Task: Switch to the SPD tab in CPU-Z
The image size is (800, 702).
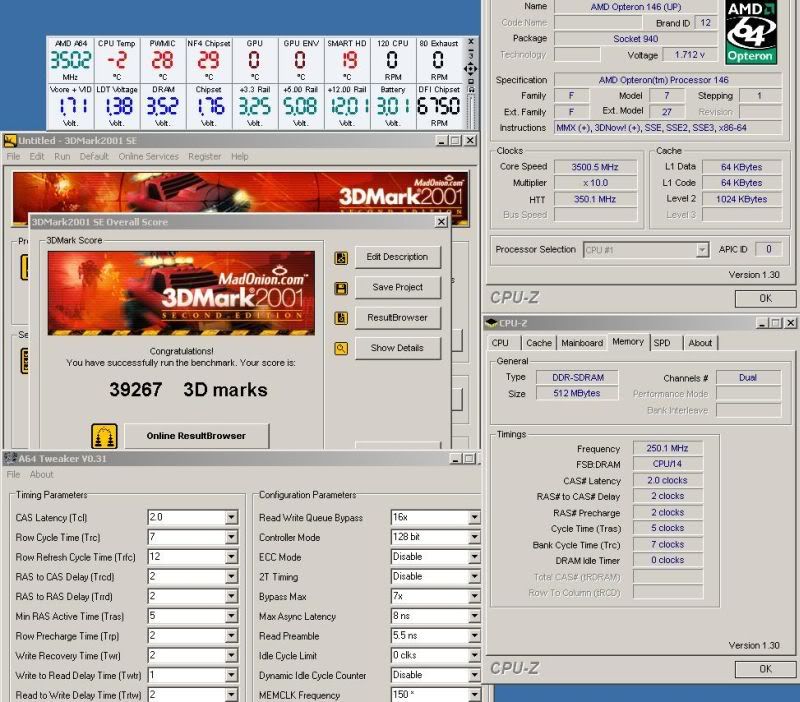Action: click(662, 343)
